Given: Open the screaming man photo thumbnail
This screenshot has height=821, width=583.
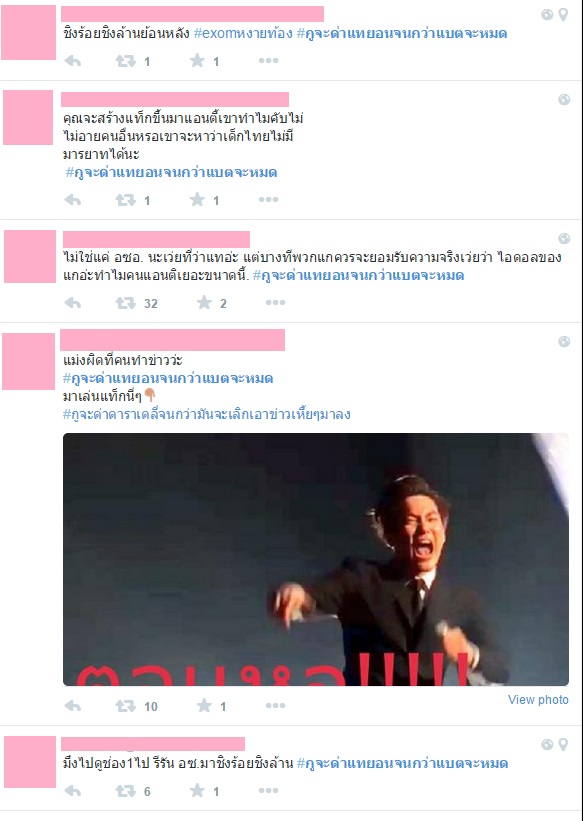Looking at the screenshot, I should pos(315,559).
